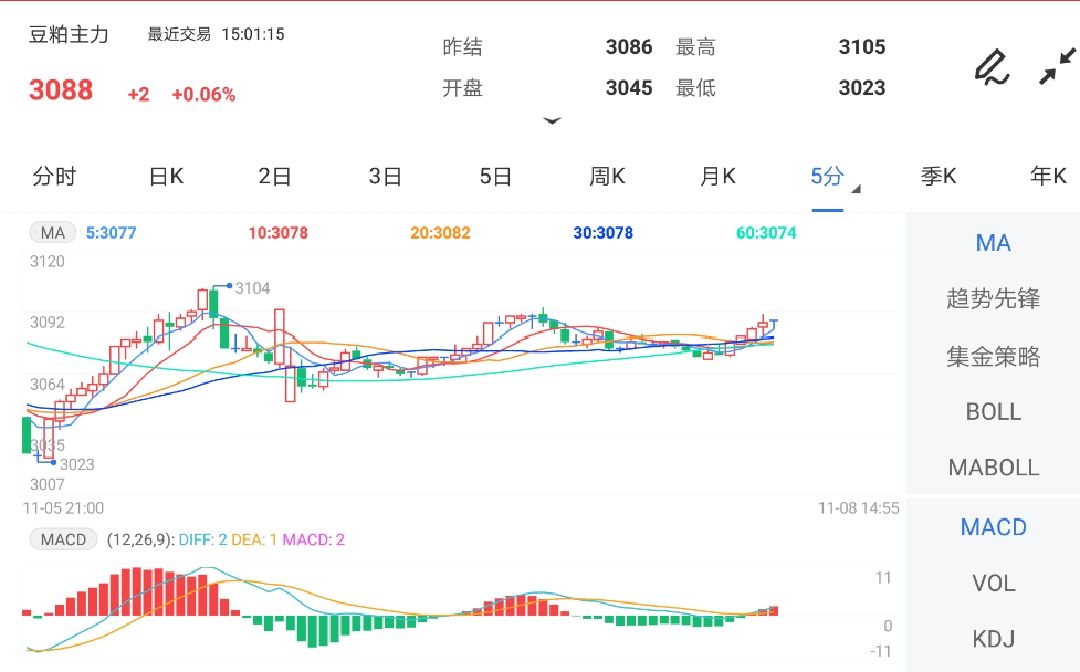Click the 11-05 21:00 start date label

click(63, 509)
